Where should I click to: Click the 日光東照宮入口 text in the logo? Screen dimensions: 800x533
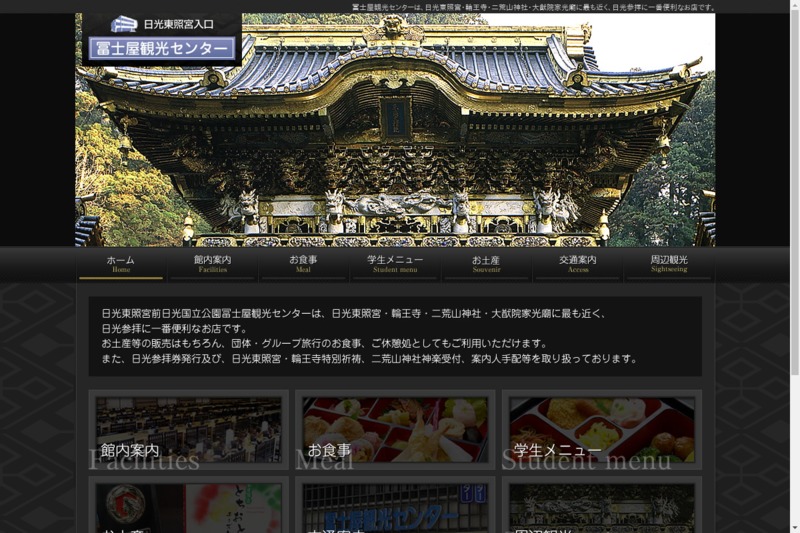click(184, 24)
